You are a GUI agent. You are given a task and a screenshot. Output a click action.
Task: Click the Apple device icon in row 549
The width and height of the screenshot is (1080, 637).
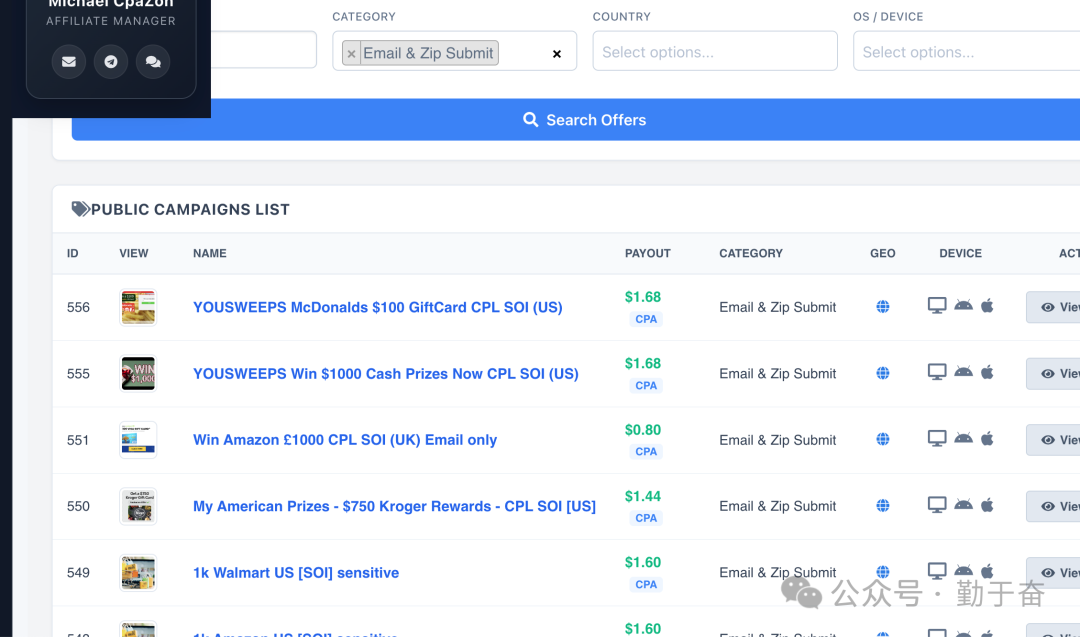tap(987, 570)
